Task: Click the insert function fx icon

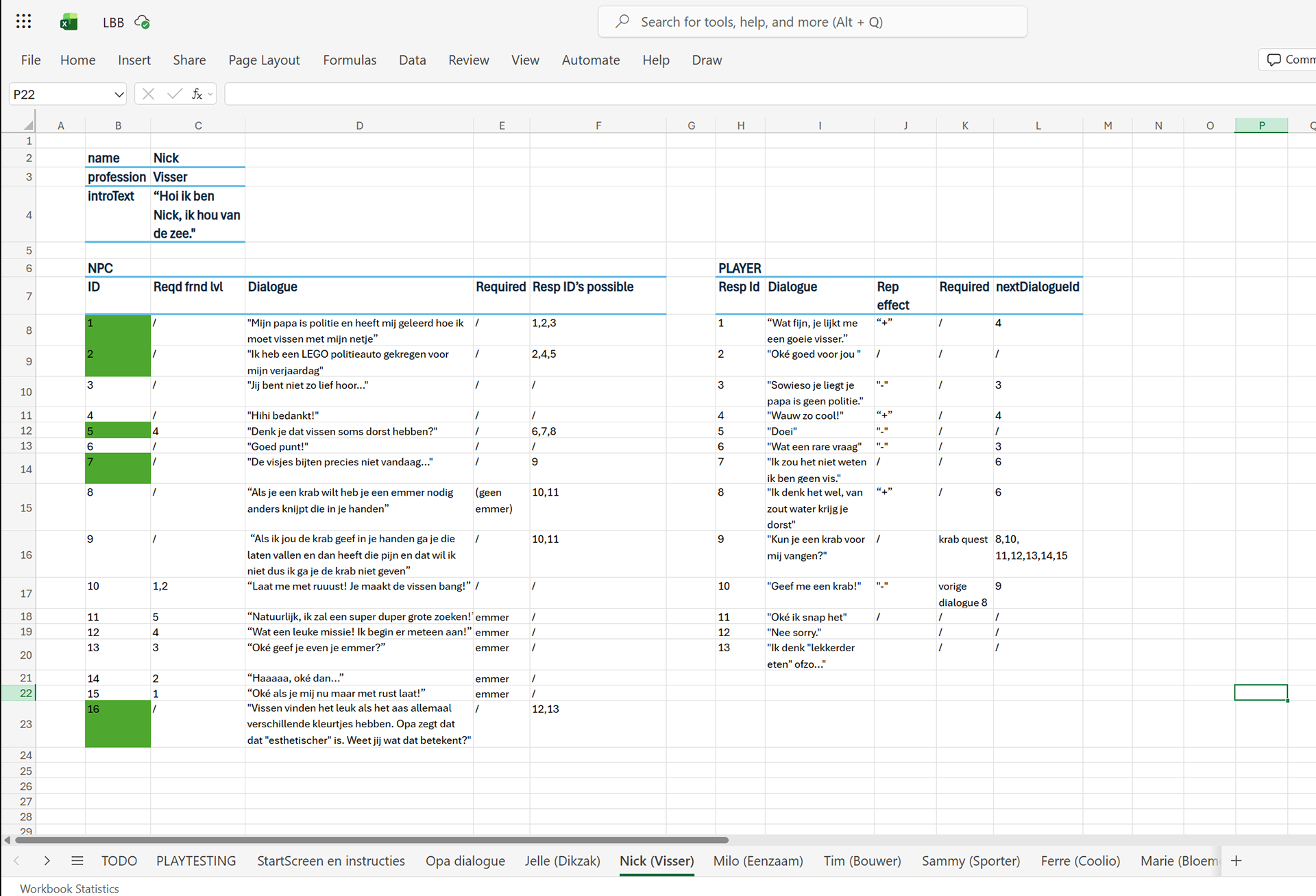Action: click(x=197, y=94)
